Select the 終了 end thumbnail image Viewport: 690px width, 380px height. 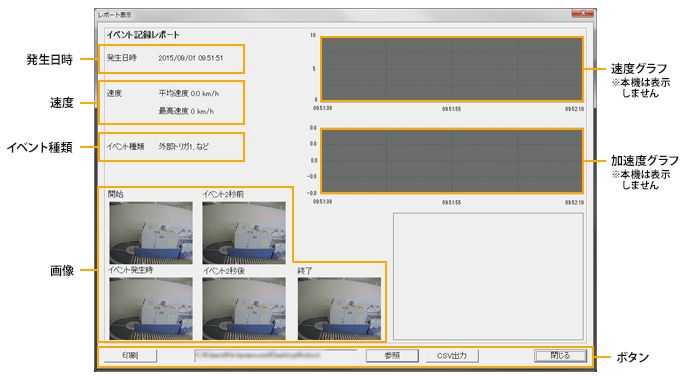click(339, 308)
